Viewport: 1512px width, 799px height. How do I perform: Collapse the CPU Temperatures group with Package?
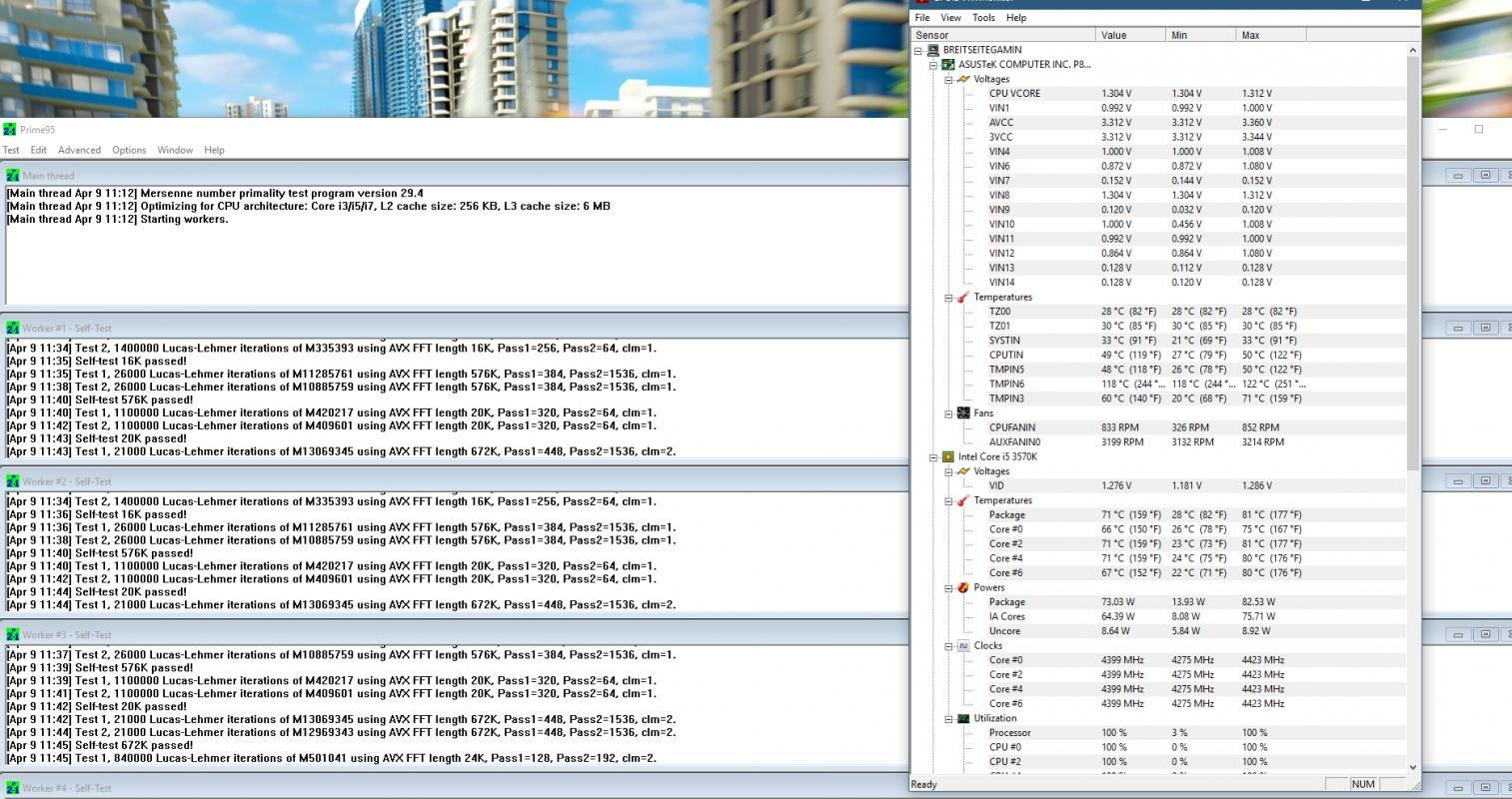point(949,500)
